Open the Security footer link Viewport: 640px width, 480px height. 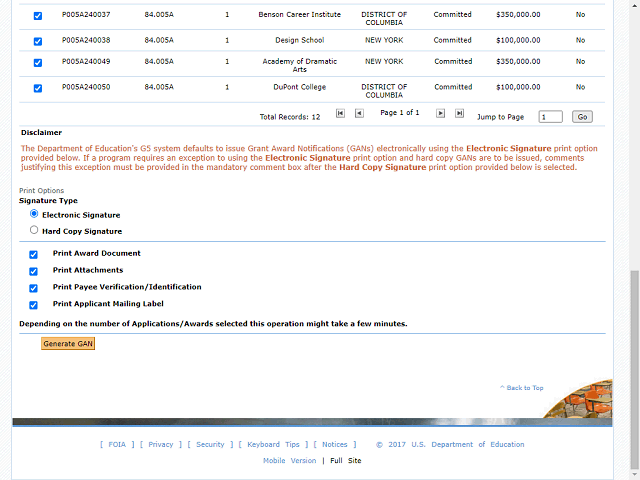point(210,444)
